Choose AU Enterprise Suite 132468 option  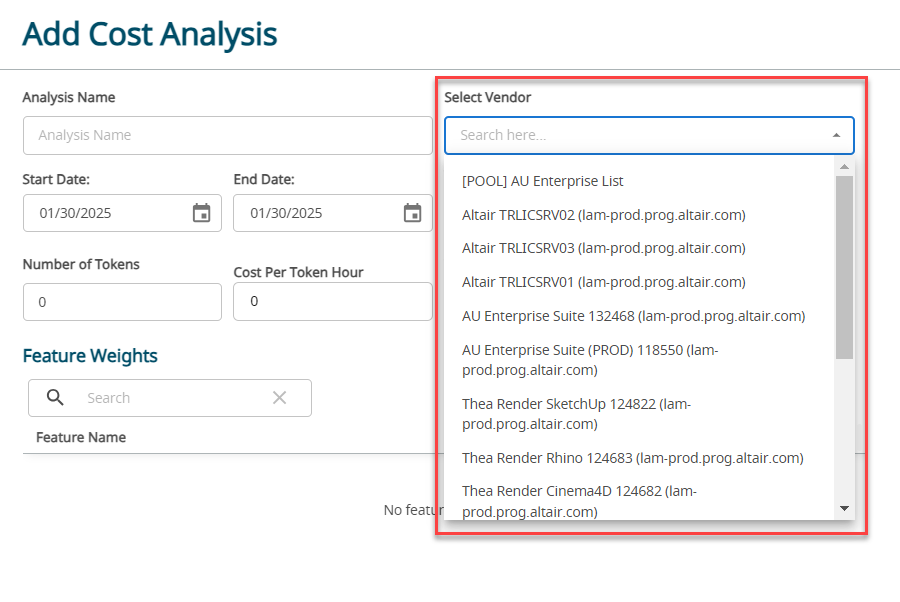coord(639,316)
